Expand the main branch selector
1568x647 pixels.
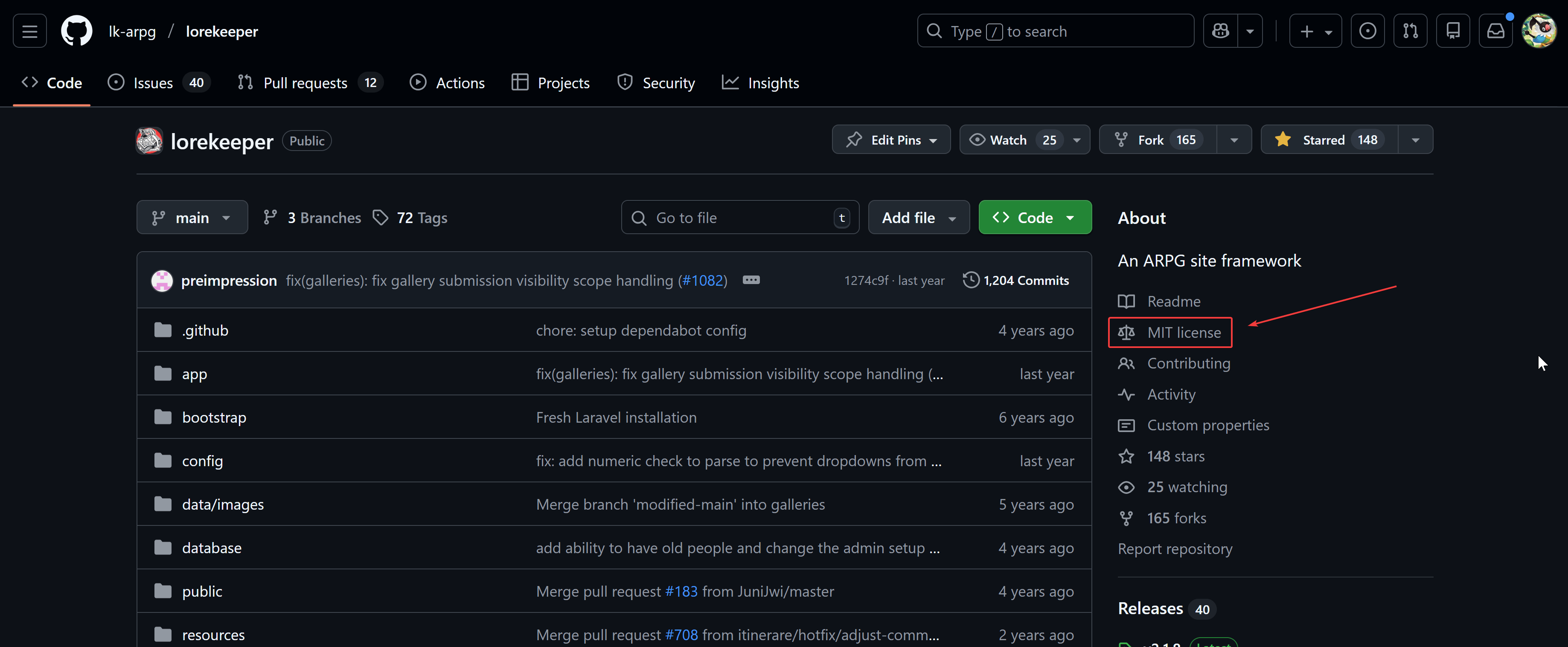click(192, 217)
